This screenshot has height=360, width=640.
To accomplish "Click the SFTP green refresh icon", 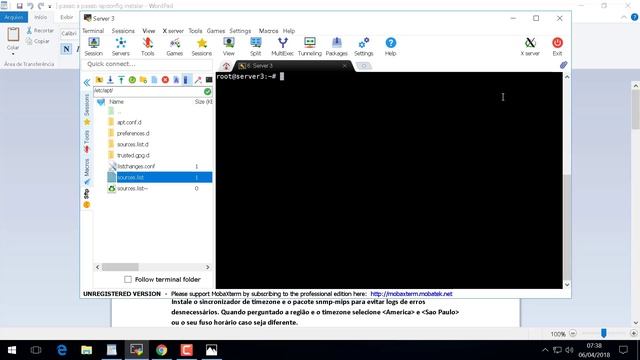I will [x=132, y=80].
